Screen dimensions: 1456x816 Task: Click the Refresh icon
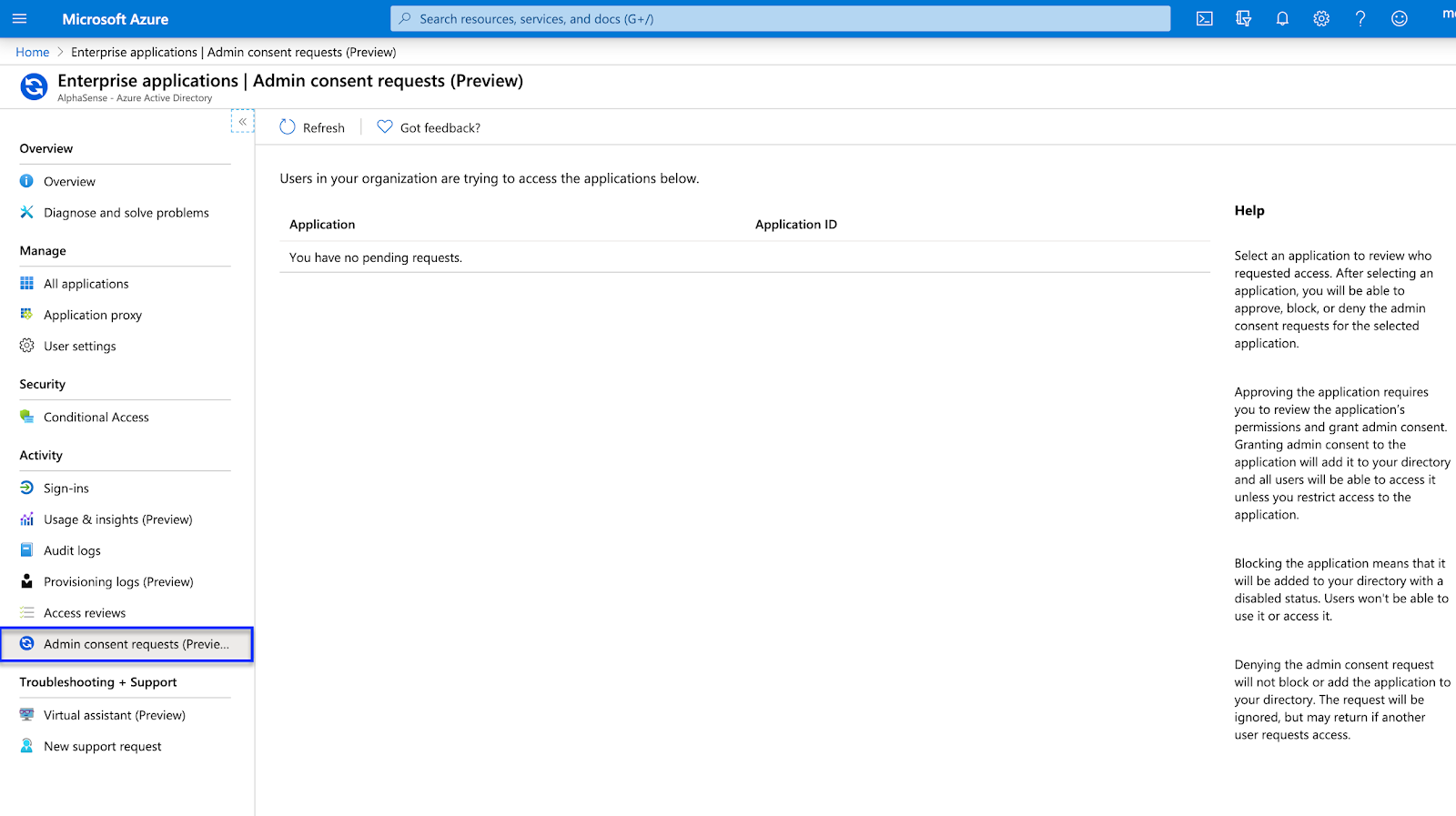pyautogui.click(x=288, y=127)
